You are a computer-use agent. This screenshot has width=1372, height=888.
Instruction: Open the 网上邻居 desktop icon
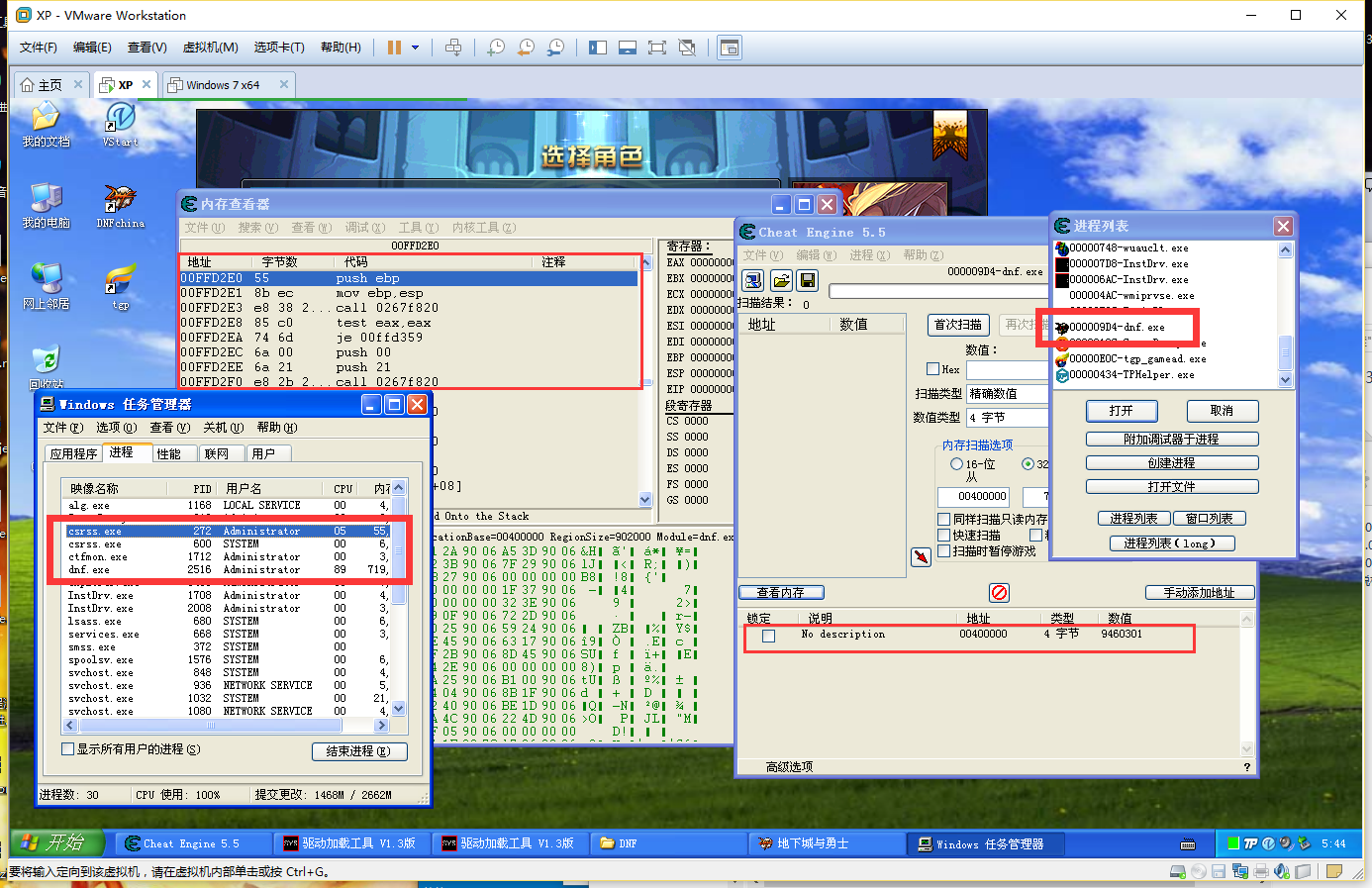[x=46, y=287]
